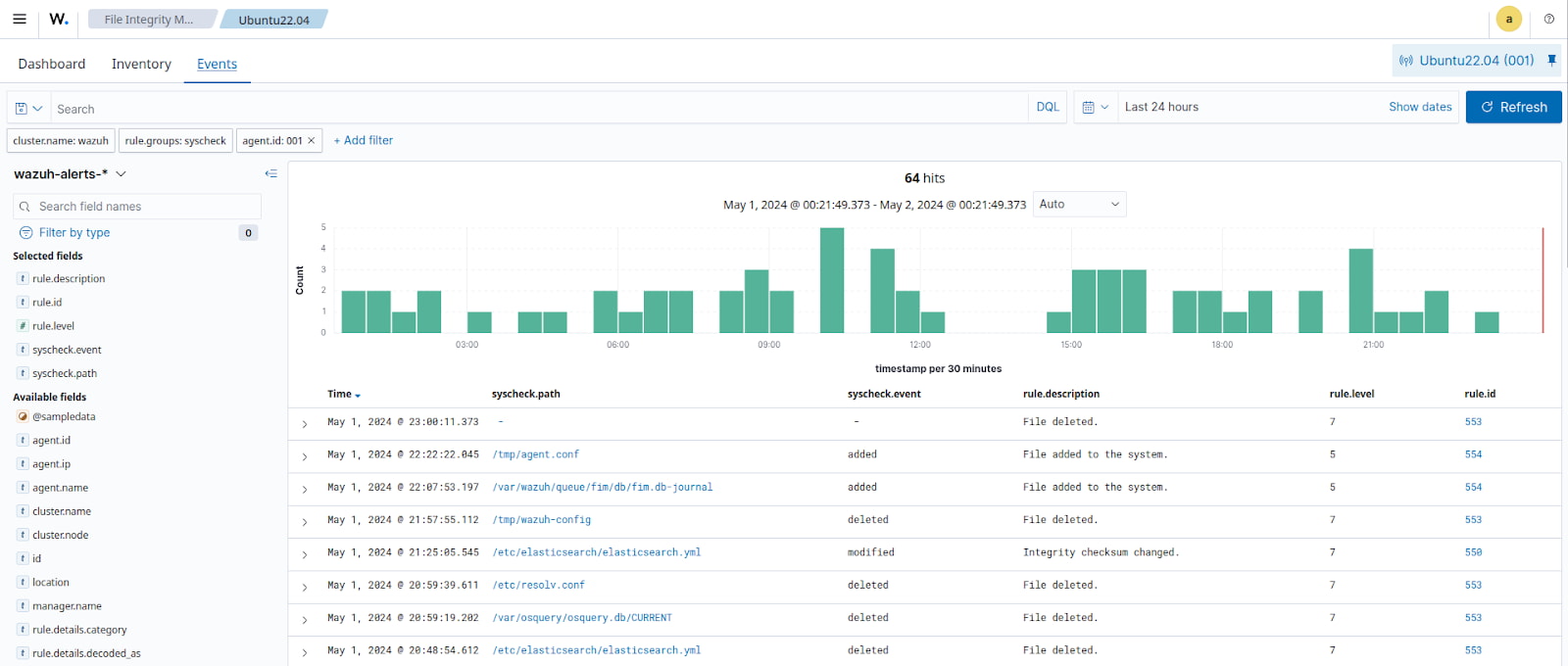Click the Show dates link

coord(1419,107)
